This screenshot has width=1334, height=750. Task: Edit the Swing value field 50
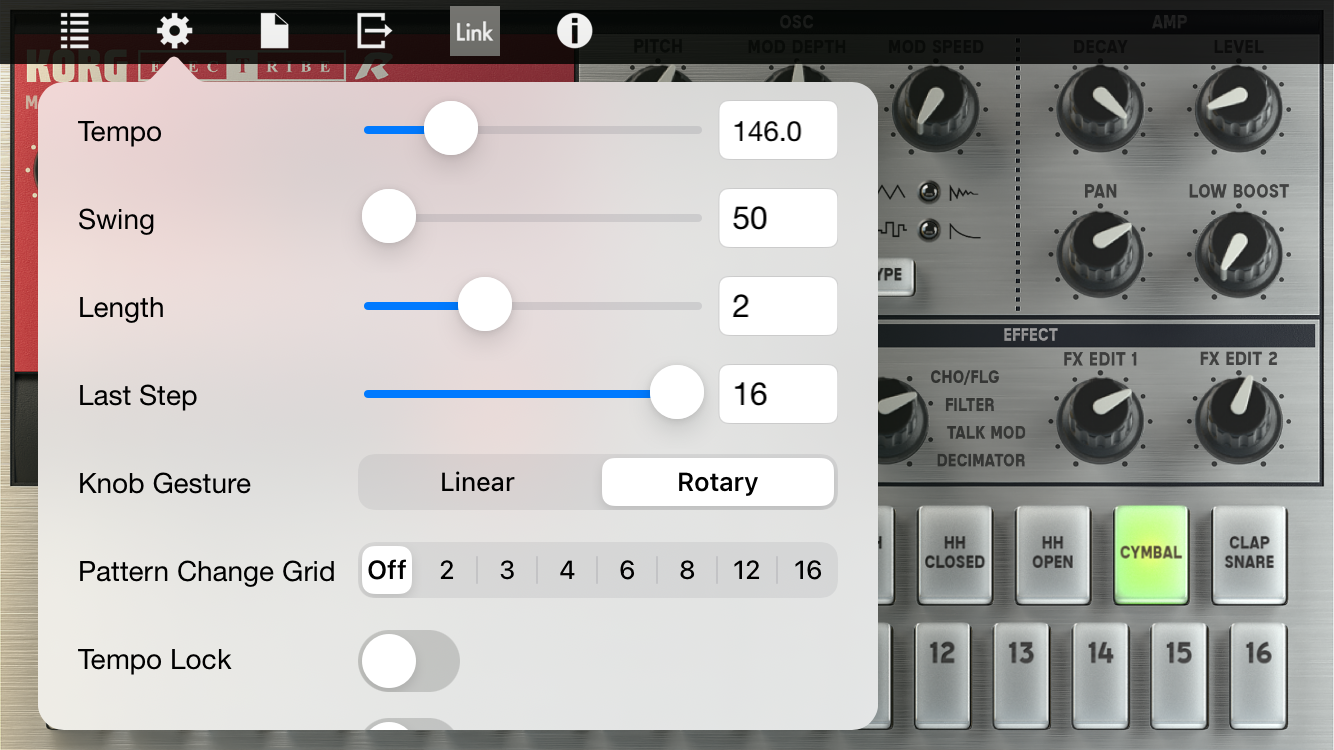[x=778, y=218]
